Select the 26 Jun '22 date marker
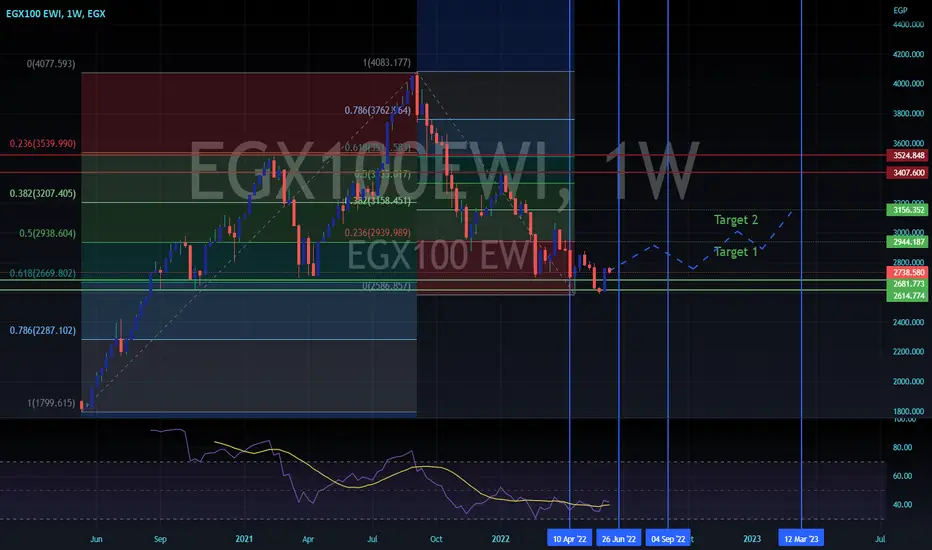932x550 pixels. pyautogui.click(x=619, y=539)
